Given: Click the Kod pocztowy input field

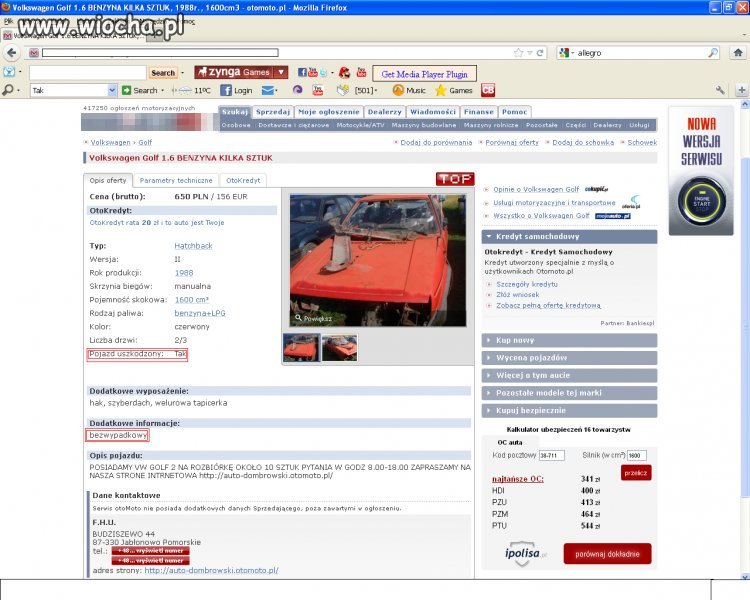Looking at the screenshot, I should coord(551,456).
